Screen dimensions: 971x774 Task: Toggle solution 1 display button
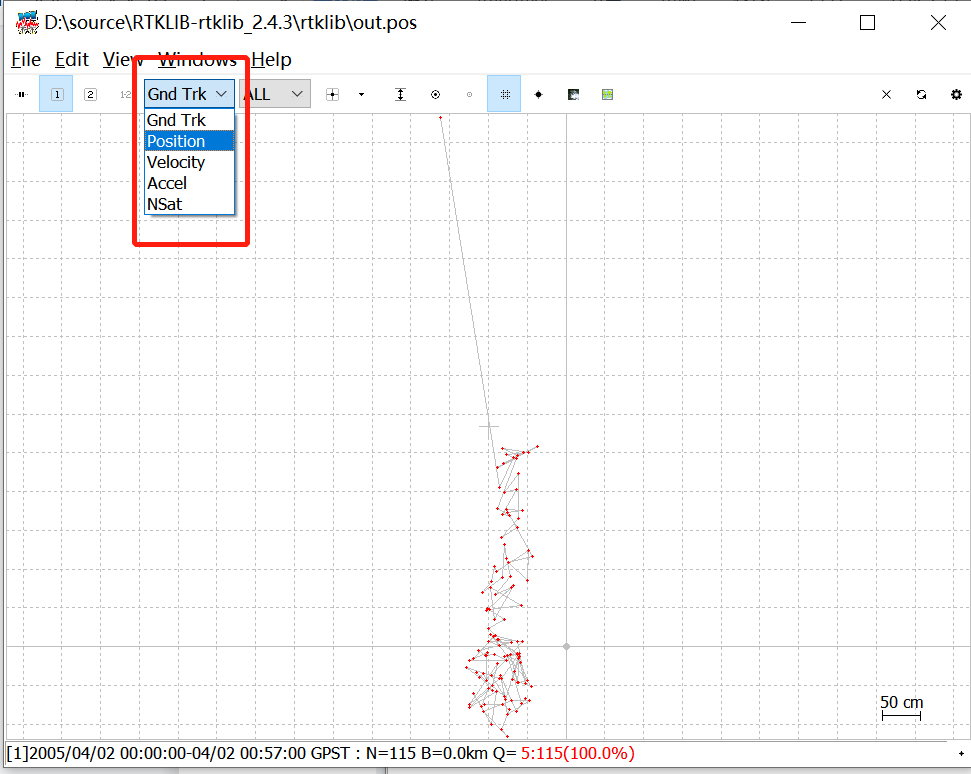(56, 94)
